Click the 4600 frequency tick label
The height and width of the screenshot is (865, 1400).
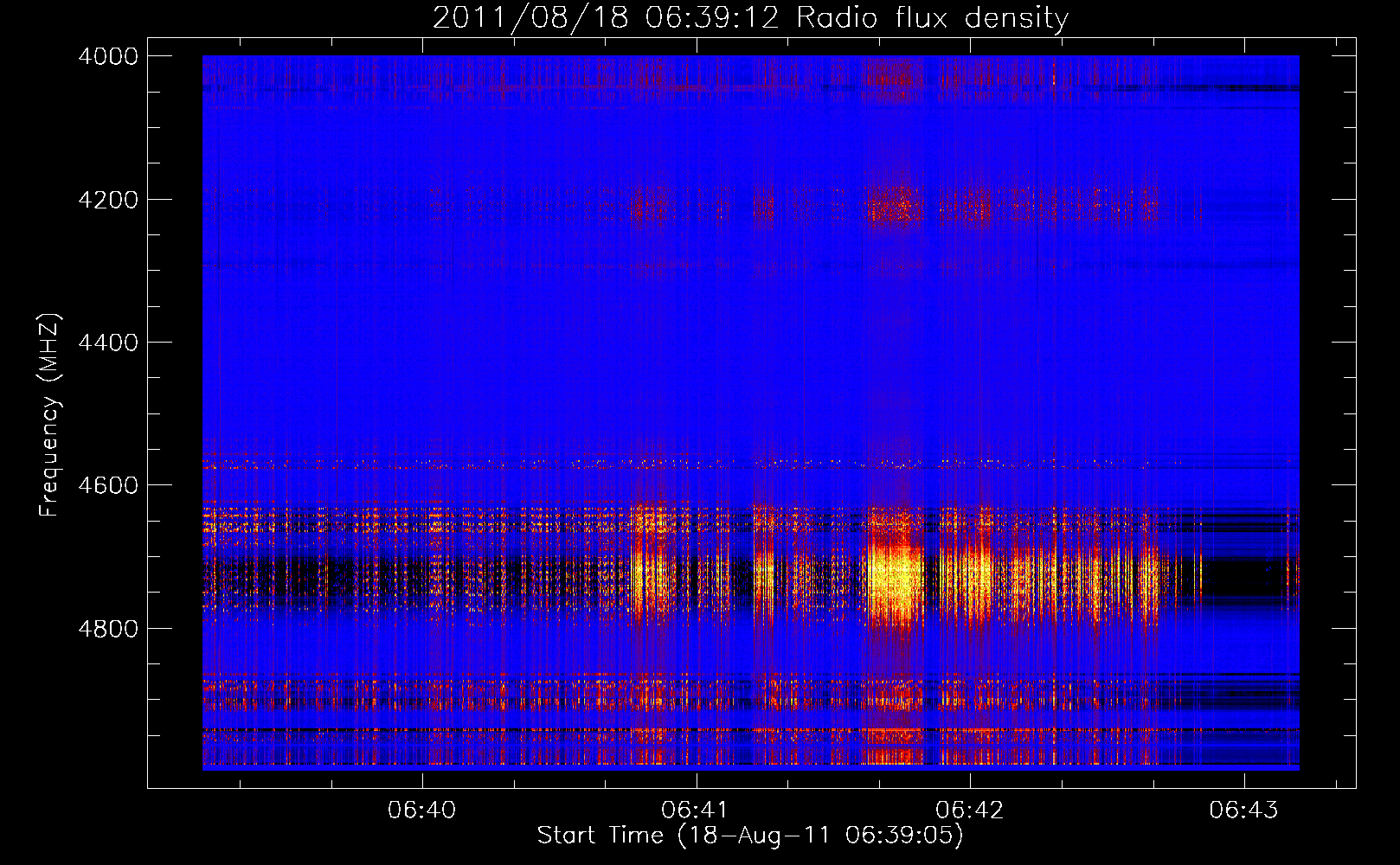click(108, 485)
